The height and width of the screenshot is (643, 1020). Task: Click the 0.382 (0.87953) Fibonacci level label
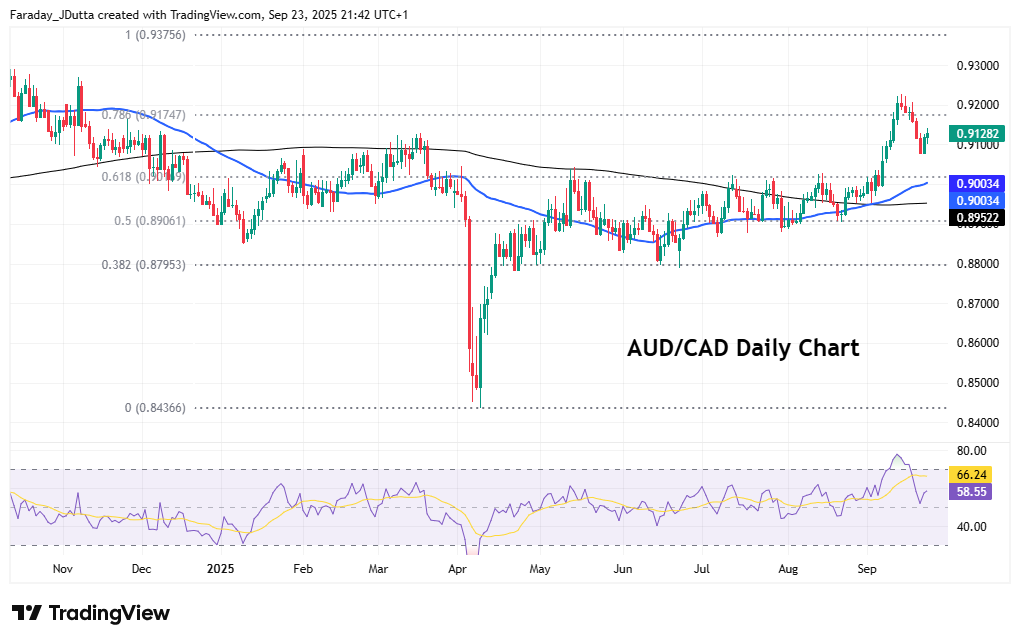[x=143, y=265]
